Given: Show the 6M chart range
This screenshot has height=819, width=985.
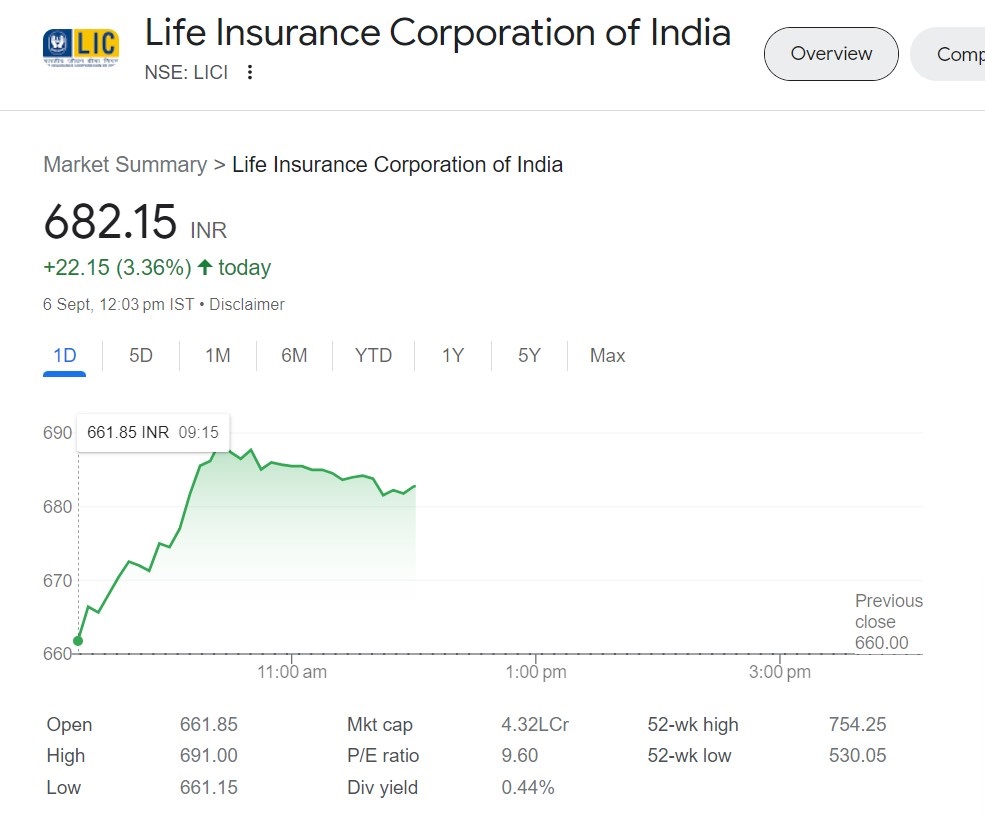Looking at the screenshot, I should [294, 356].
